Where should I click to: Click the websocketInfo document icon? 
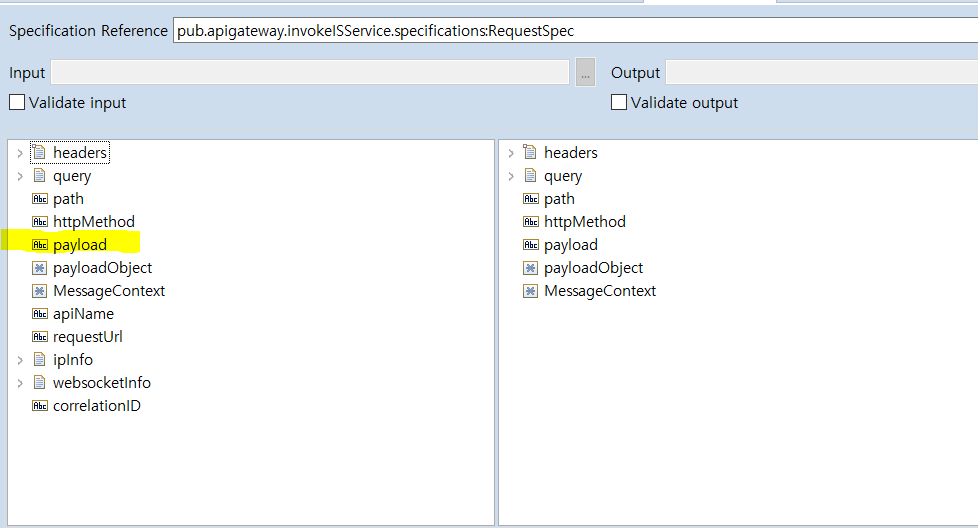tap(40, 383)
